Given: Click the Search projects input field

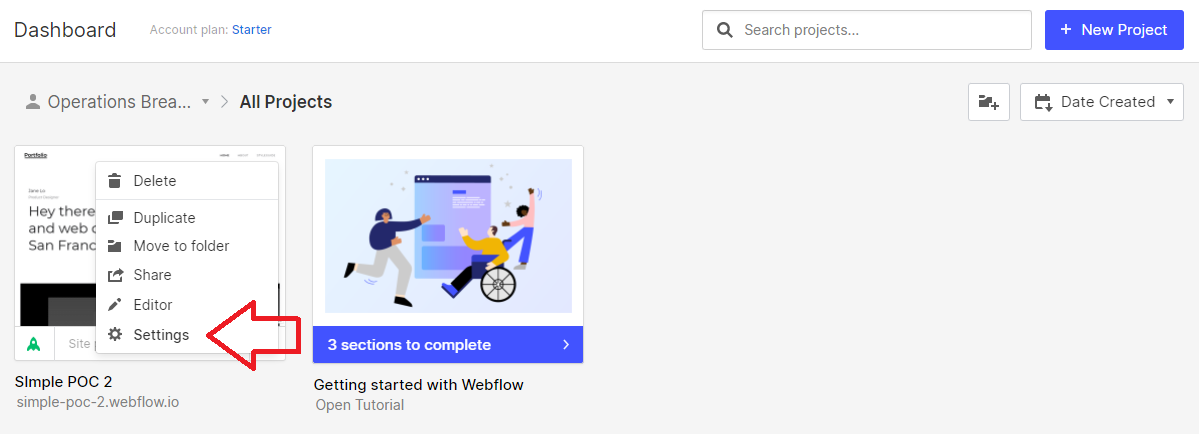Looking at the screenshot, I should (x=867, y=30).
